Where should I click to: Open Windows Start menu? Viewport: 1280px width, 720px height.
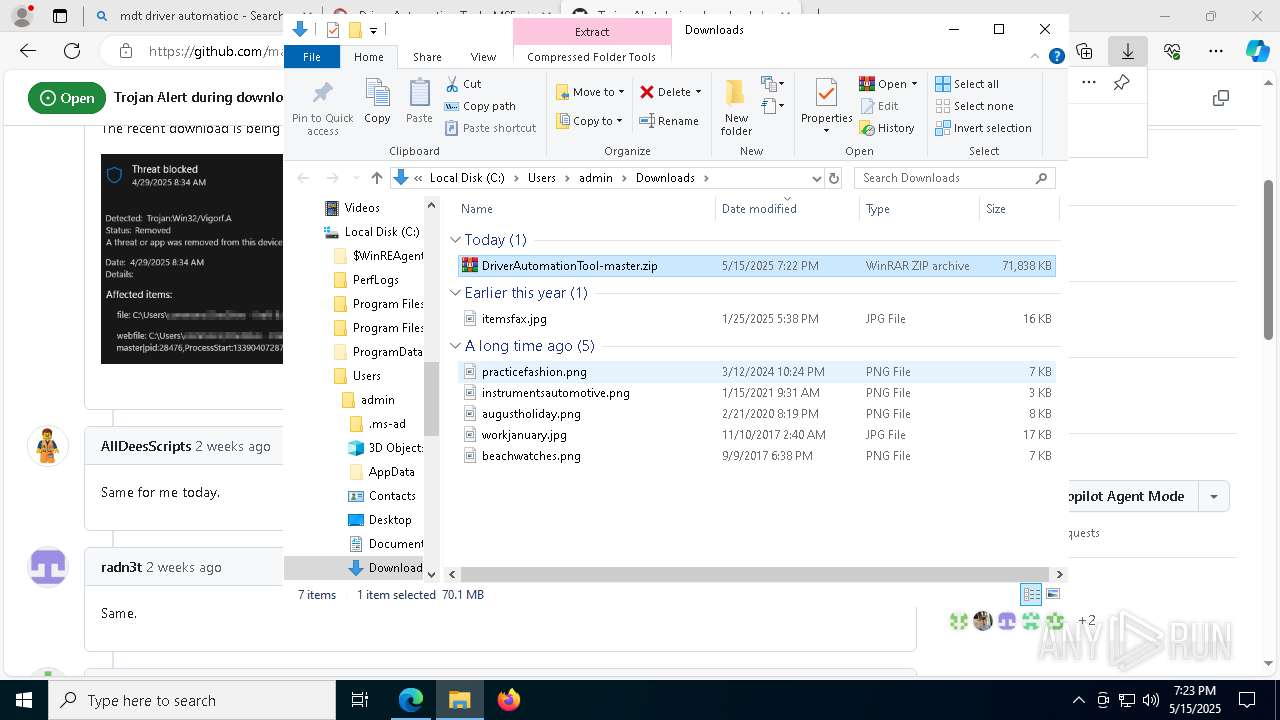coord(24,700)
